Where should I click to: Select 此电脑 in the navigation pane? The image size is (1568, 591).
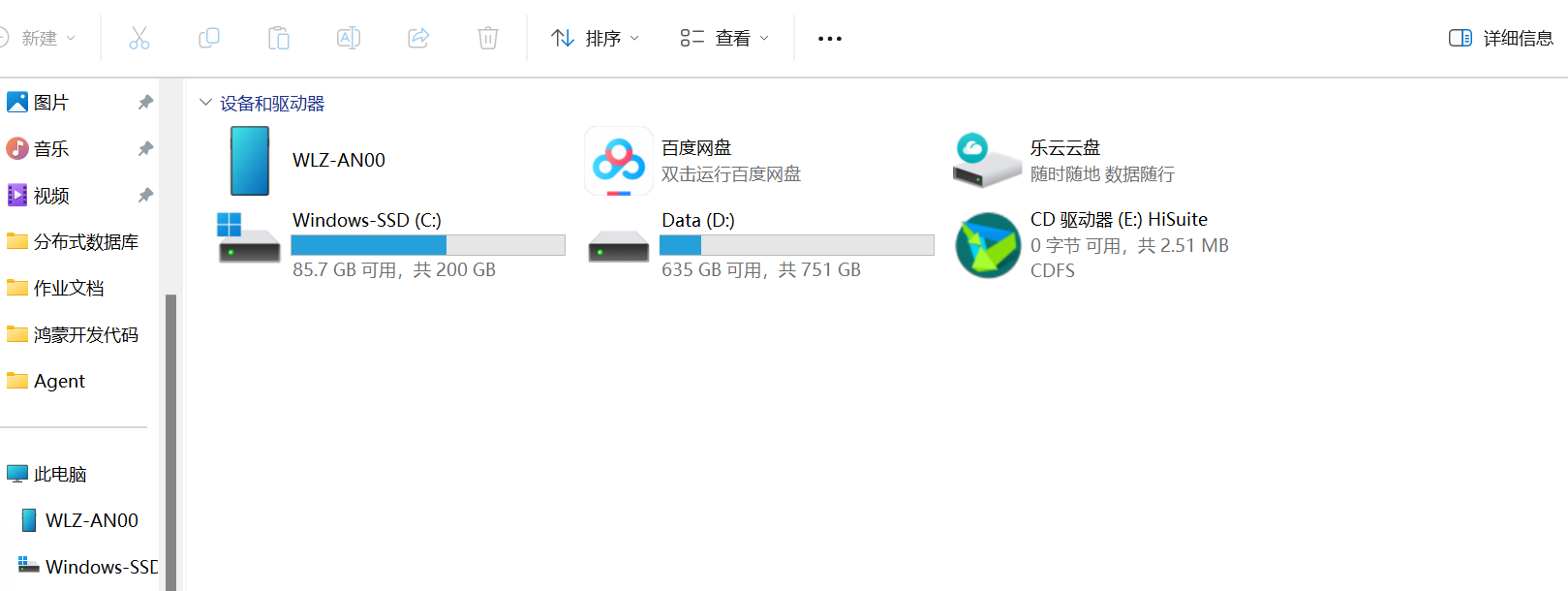point(60,474)
